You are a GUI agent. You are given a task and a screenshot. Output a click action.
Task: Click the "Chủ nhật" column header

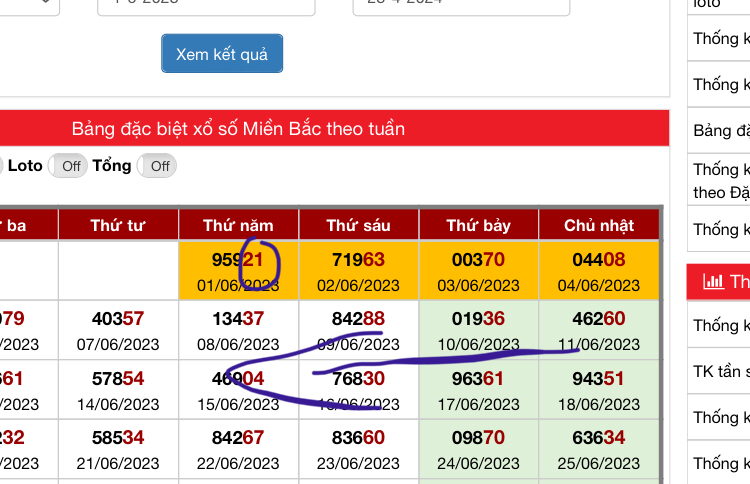(x=599, y=226)
